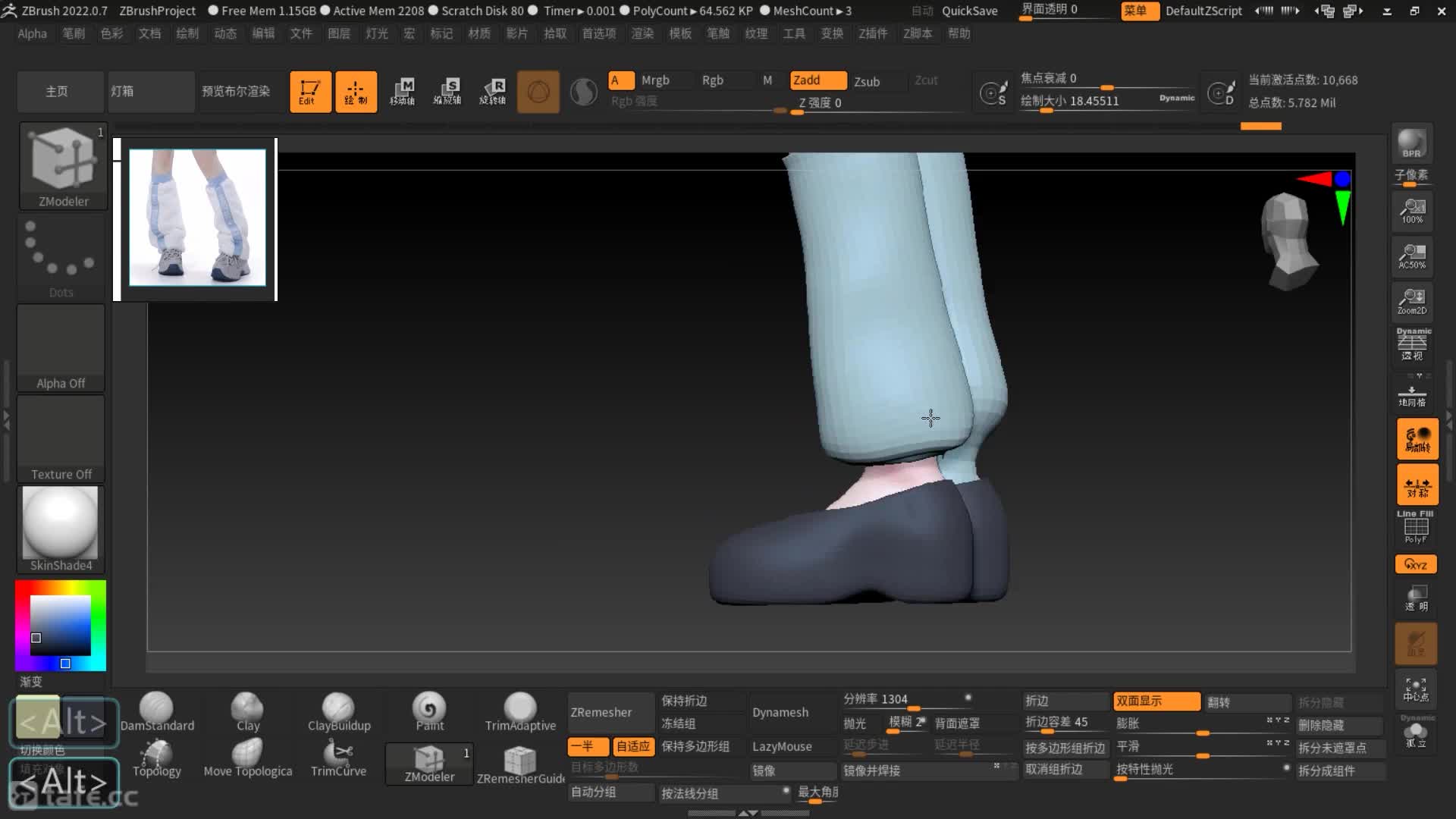Screen dimensions: 1456x819
Task: Open the Alpha menu
Action: (32, 33)
